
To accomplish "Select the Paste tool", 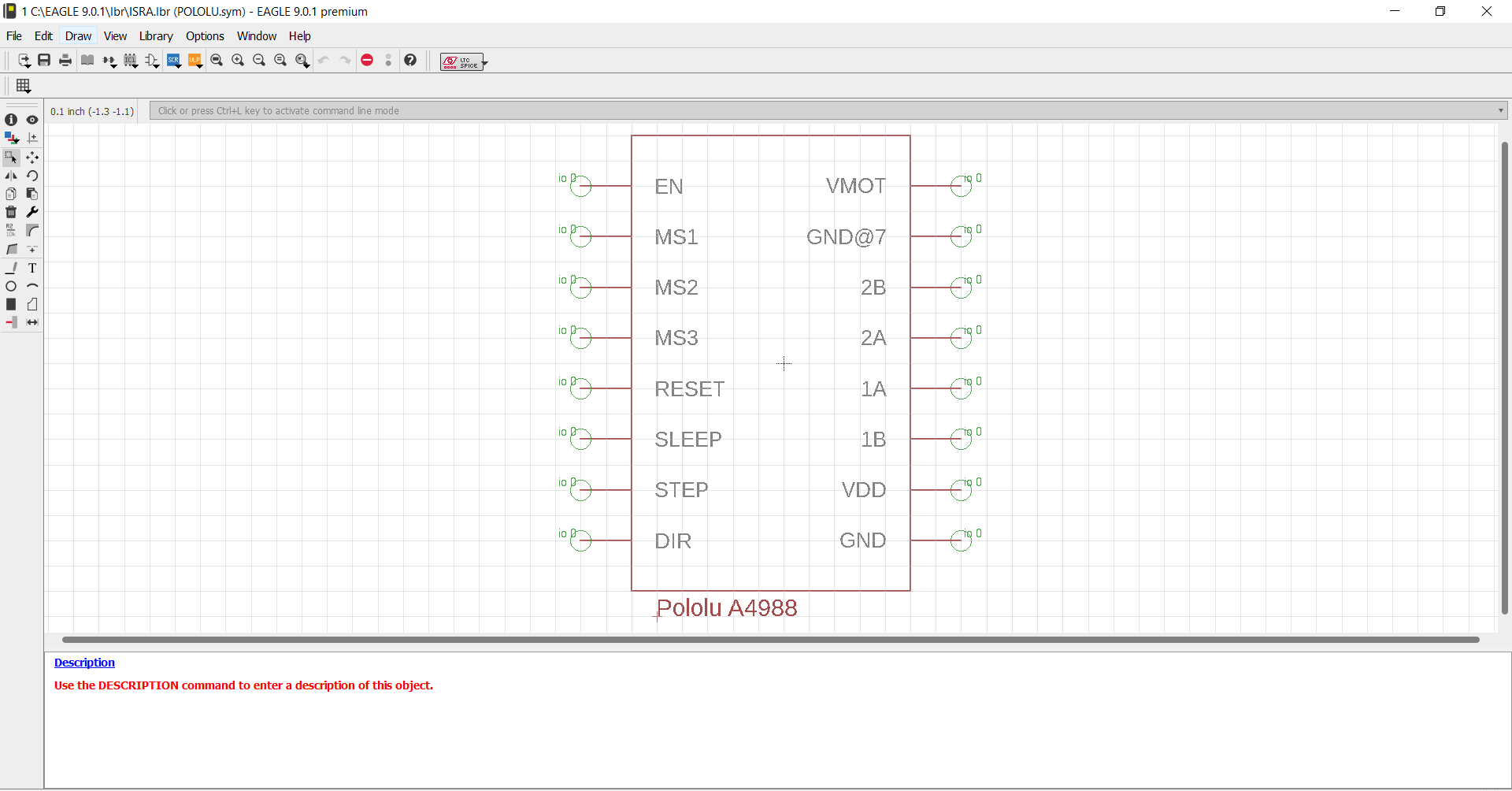I will click(x=32, y=194).
